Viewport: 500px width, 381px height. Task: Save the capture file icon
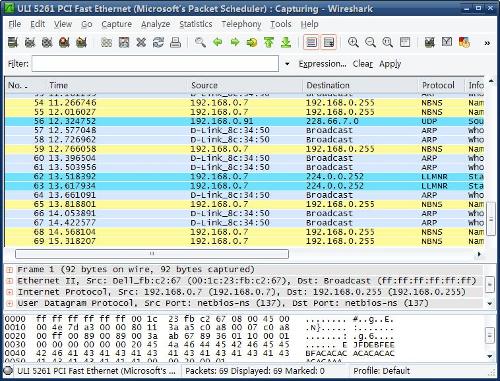[124, 42]
